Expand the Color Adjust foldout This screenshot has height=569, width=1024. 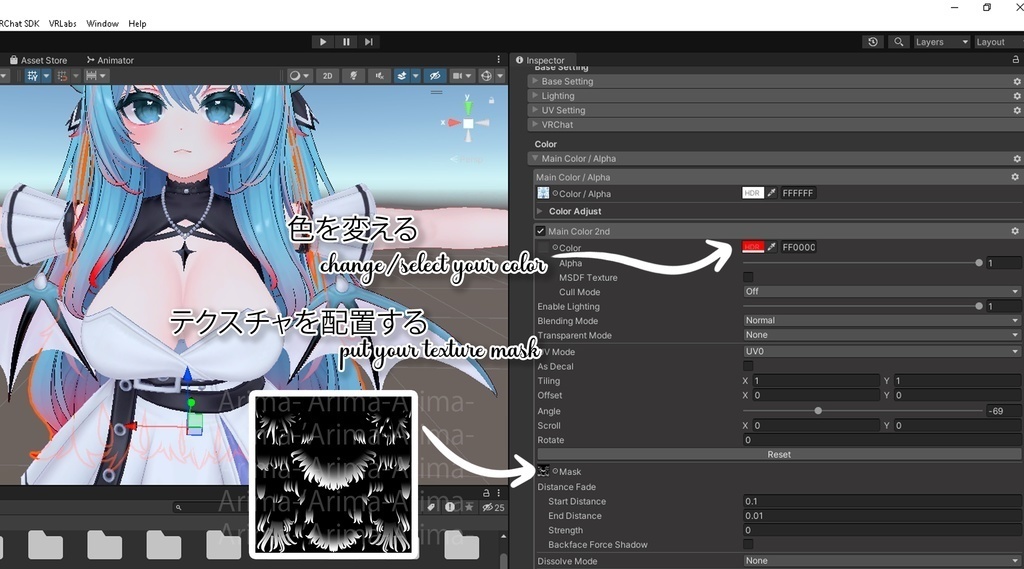coord(540,211)
